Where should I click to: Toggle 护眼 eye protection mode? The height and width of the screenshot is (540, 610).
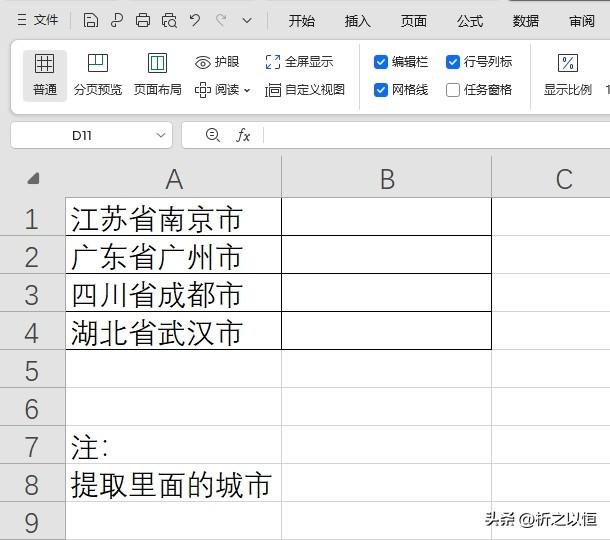(217, 62)
